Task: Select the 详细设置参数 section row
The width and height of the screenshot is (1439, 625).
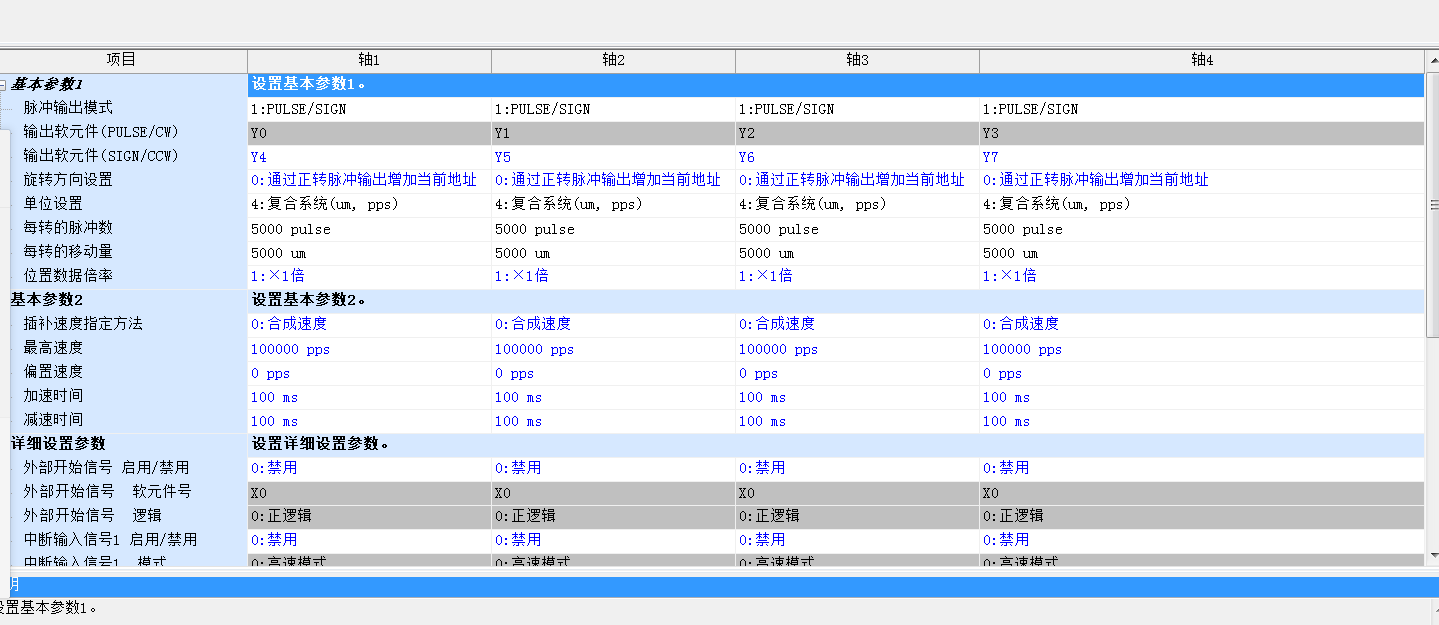Action: pyautogui.click(x=58, y=444)
